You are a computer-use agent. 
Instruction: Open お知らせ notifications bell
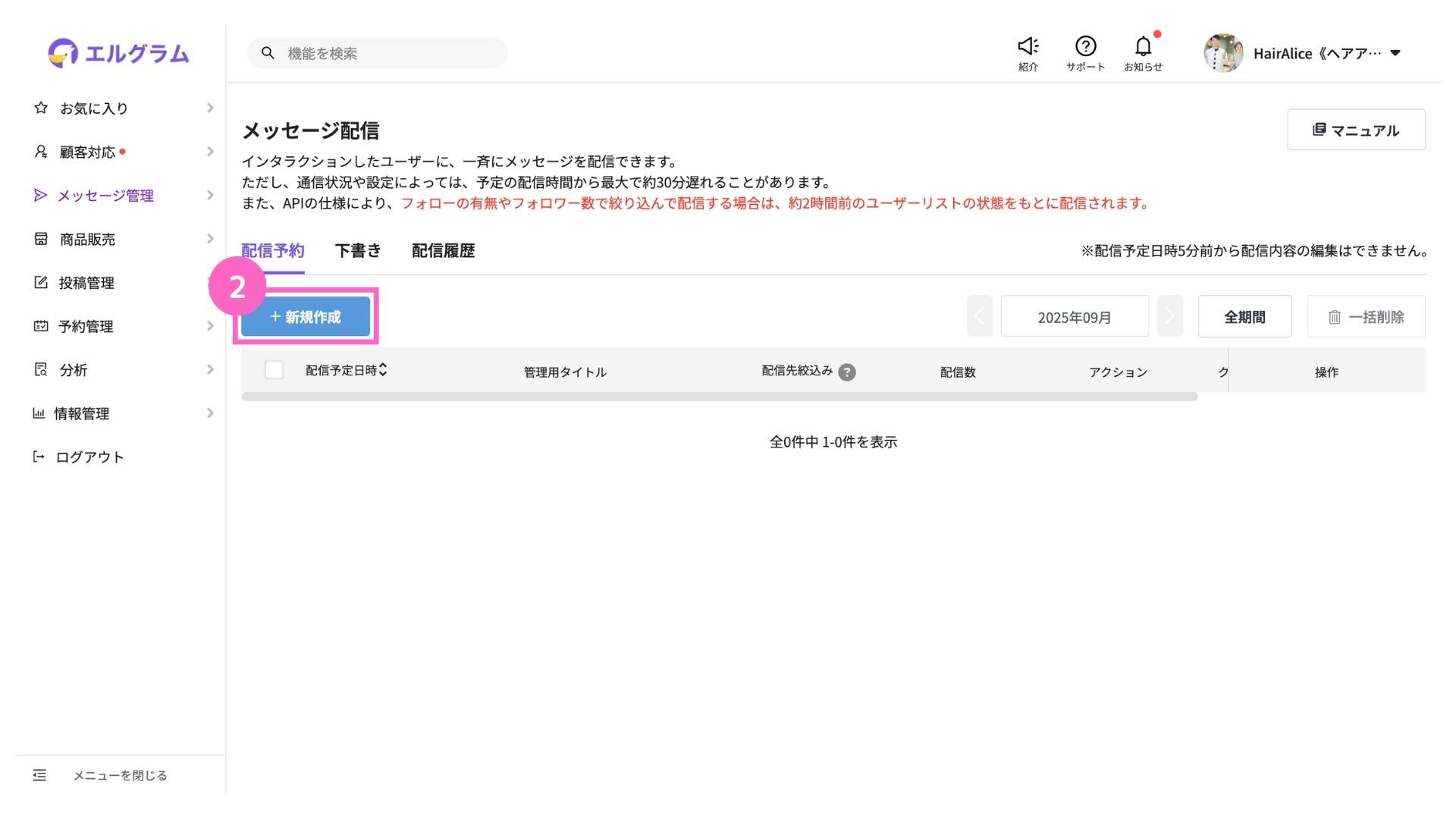point(1143,47)
